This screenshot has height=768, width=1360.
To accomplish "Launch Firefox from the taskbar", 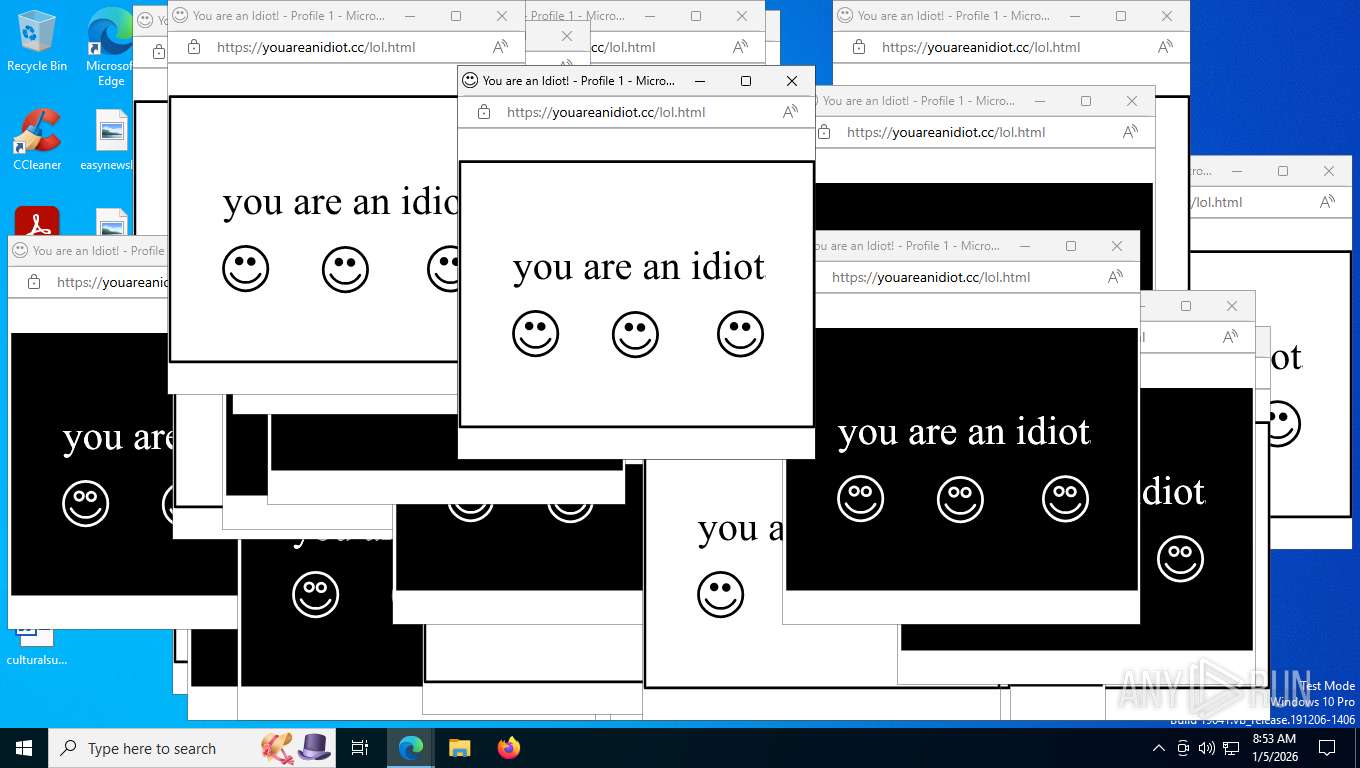I will (509, 748).
